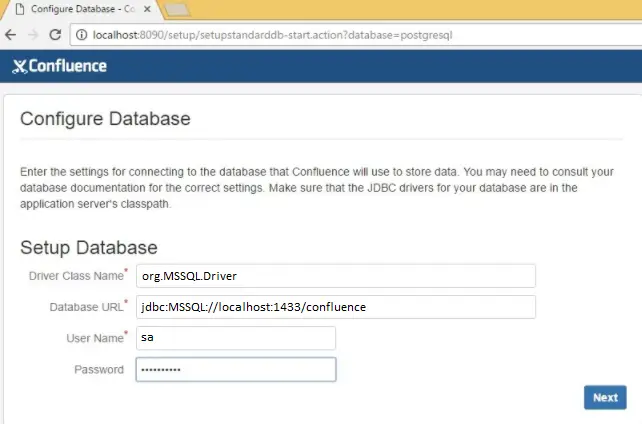Click the Password label text
The width and height of the screenshot is (642, 424).
[99, 370]
